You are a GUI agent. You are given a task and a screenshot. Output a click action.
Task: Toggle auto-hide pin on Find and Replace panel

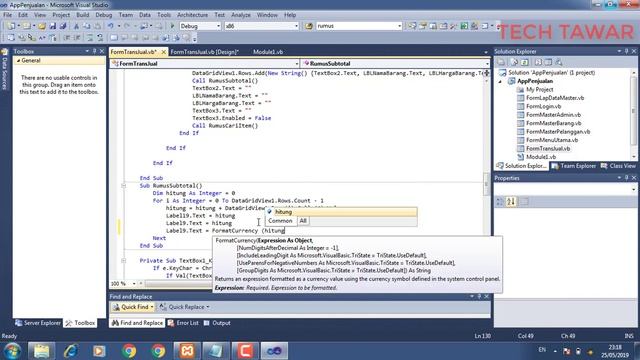pos(479,296)
